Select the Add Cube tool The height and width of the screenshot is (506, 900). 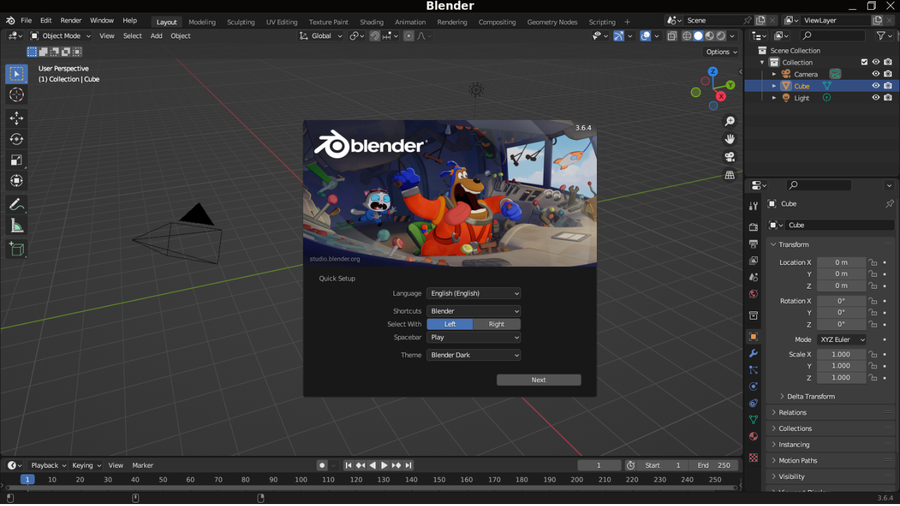coord(16,249)
